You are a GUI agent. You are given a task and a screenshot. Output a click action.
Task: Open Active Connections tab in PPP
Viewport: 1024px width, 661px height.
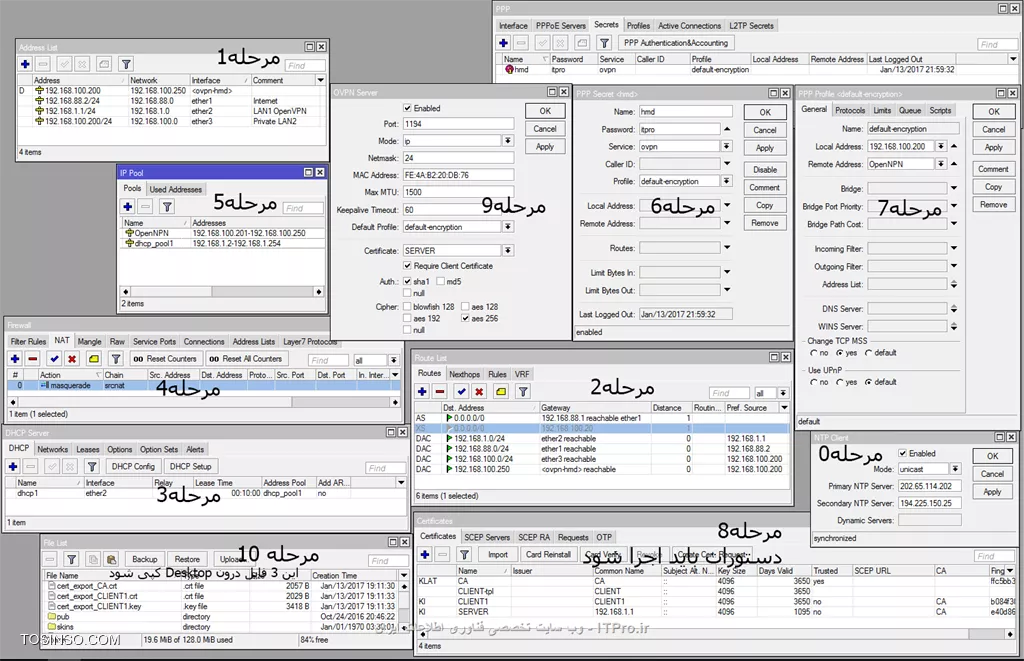(x=689, y=25)
